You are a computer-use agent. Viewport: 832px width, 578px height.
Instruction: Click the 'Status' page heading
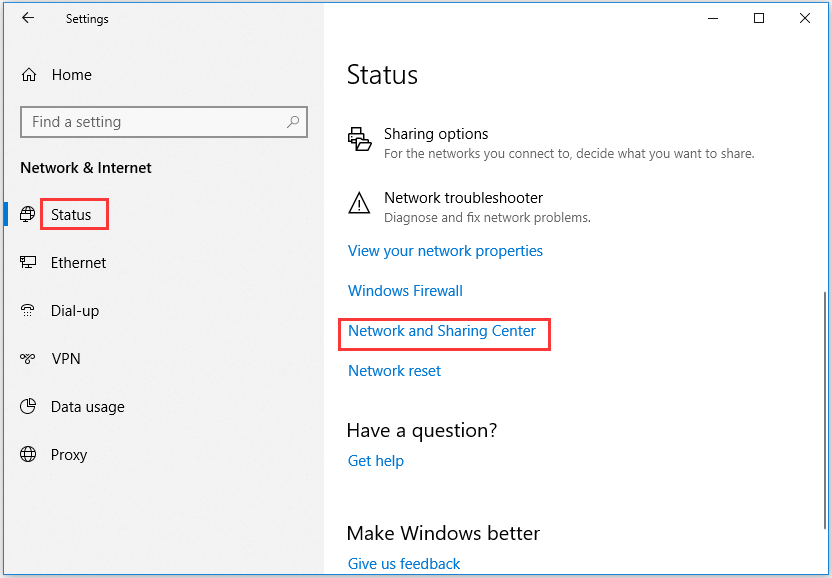click(382, 75)
